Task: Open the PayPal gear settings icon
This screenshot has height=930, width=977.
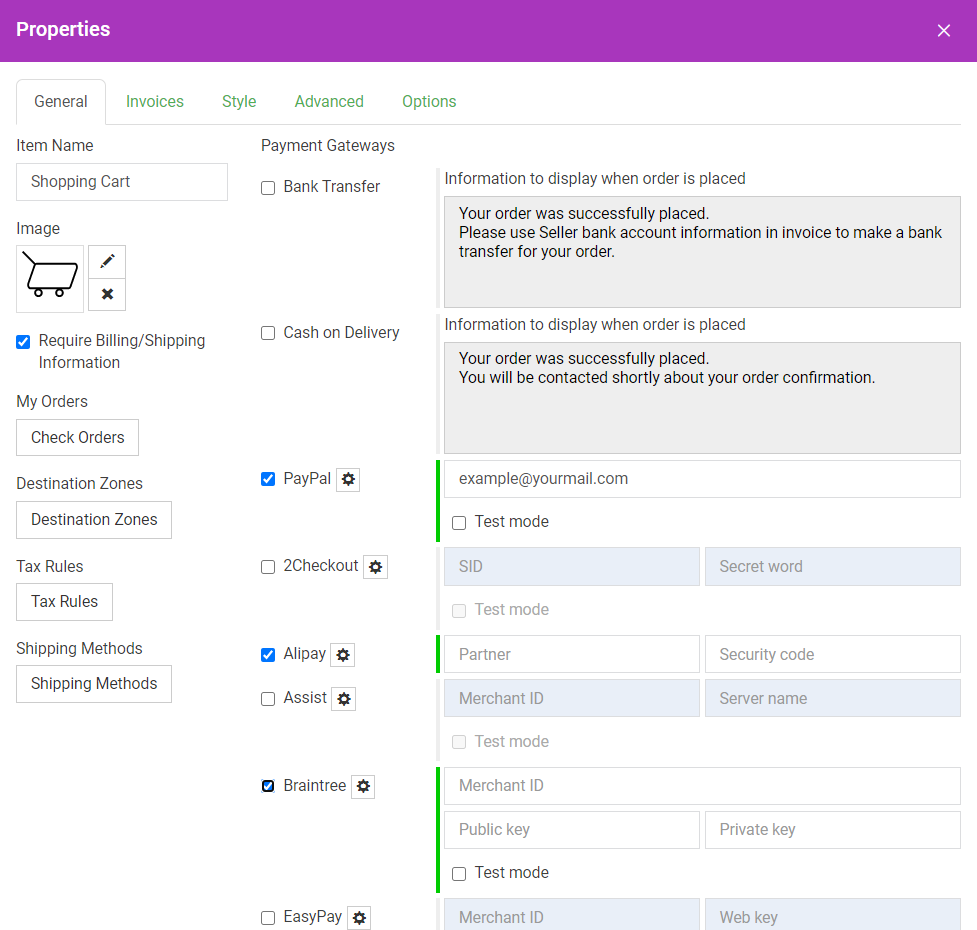Action: click(348, 480)
